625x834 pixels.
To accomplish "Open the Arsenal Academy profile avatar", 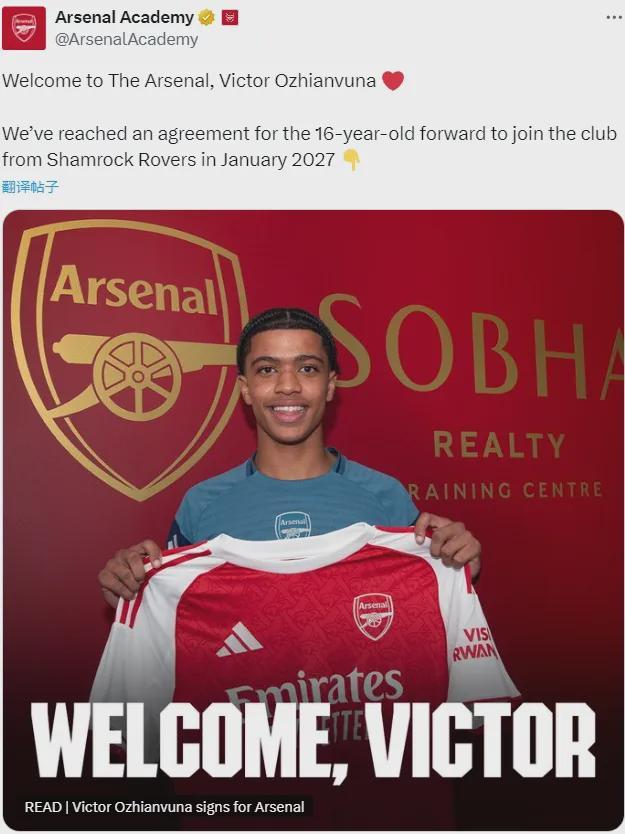I will tap(24, 27).
